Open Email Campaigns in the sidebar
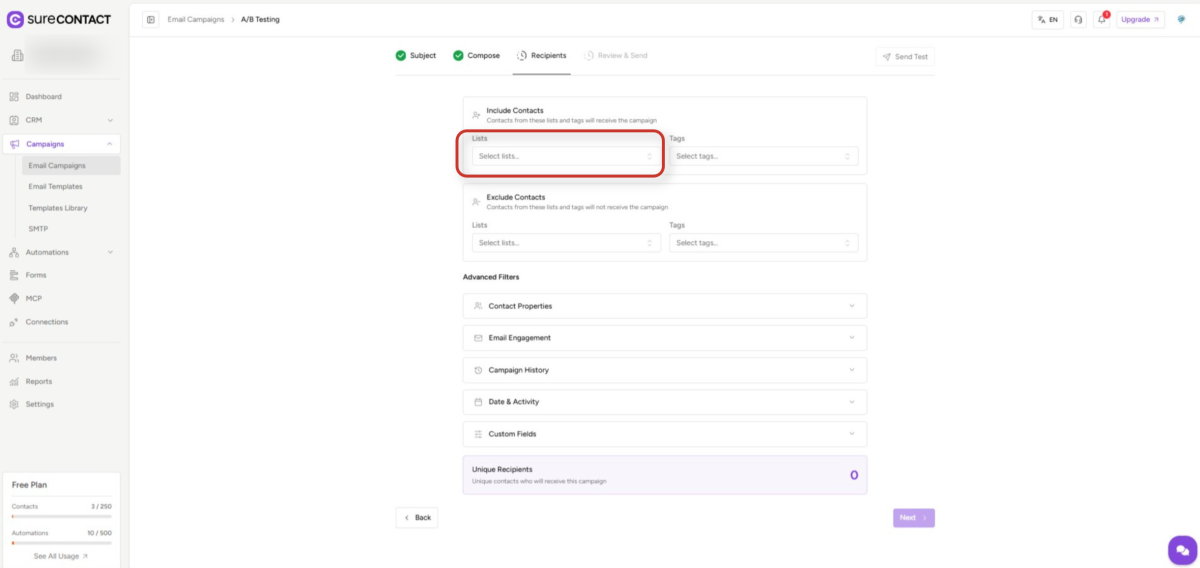1200x568 pixels. click(x=71, y=165)
